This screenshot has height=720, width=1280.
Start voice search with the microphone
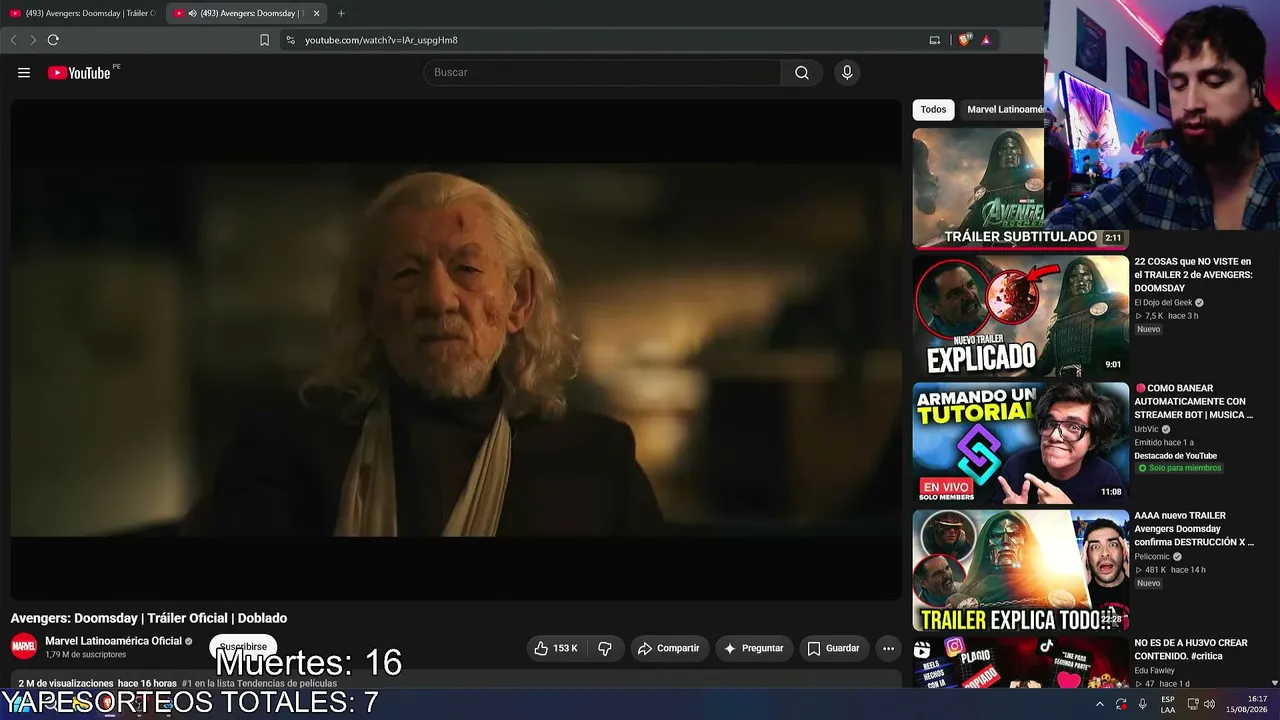[x=847, y=72]
